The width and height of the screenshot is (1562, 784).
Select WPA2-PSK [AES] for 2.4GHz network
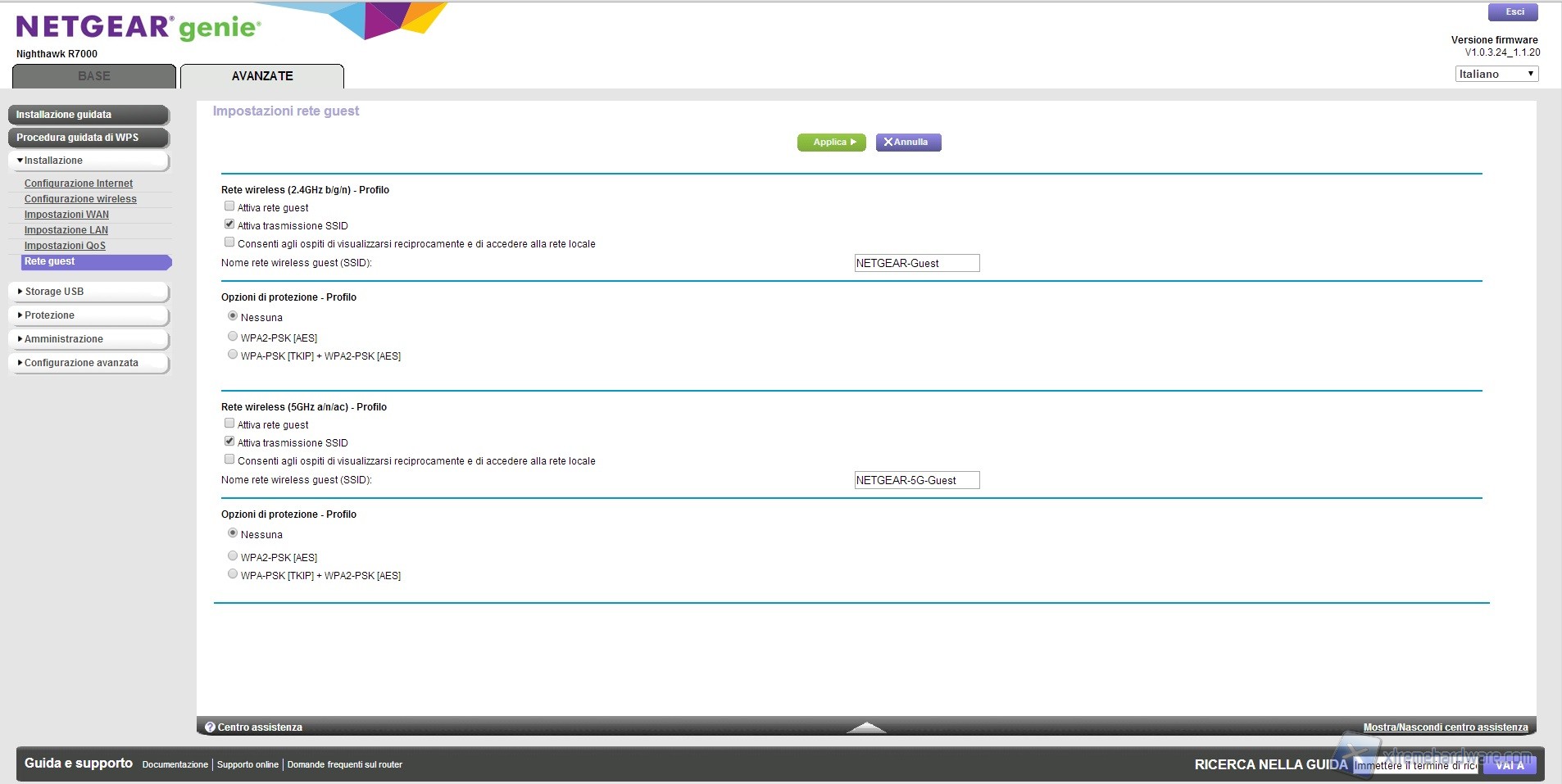tap(233, 337)
